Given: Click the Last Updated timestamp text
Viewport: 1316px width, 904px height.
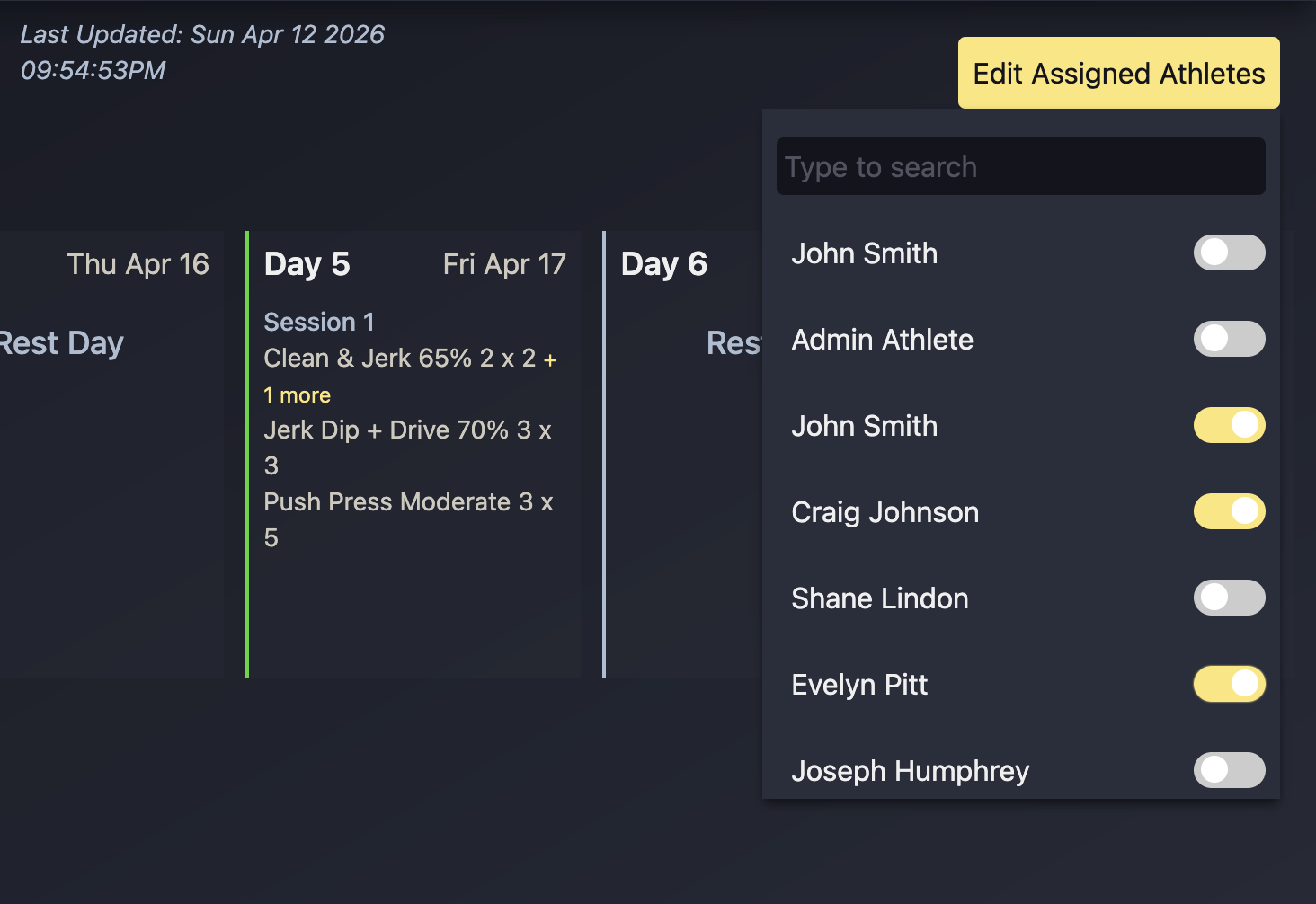Looking at the screenshot, I should tap(201, 52).
